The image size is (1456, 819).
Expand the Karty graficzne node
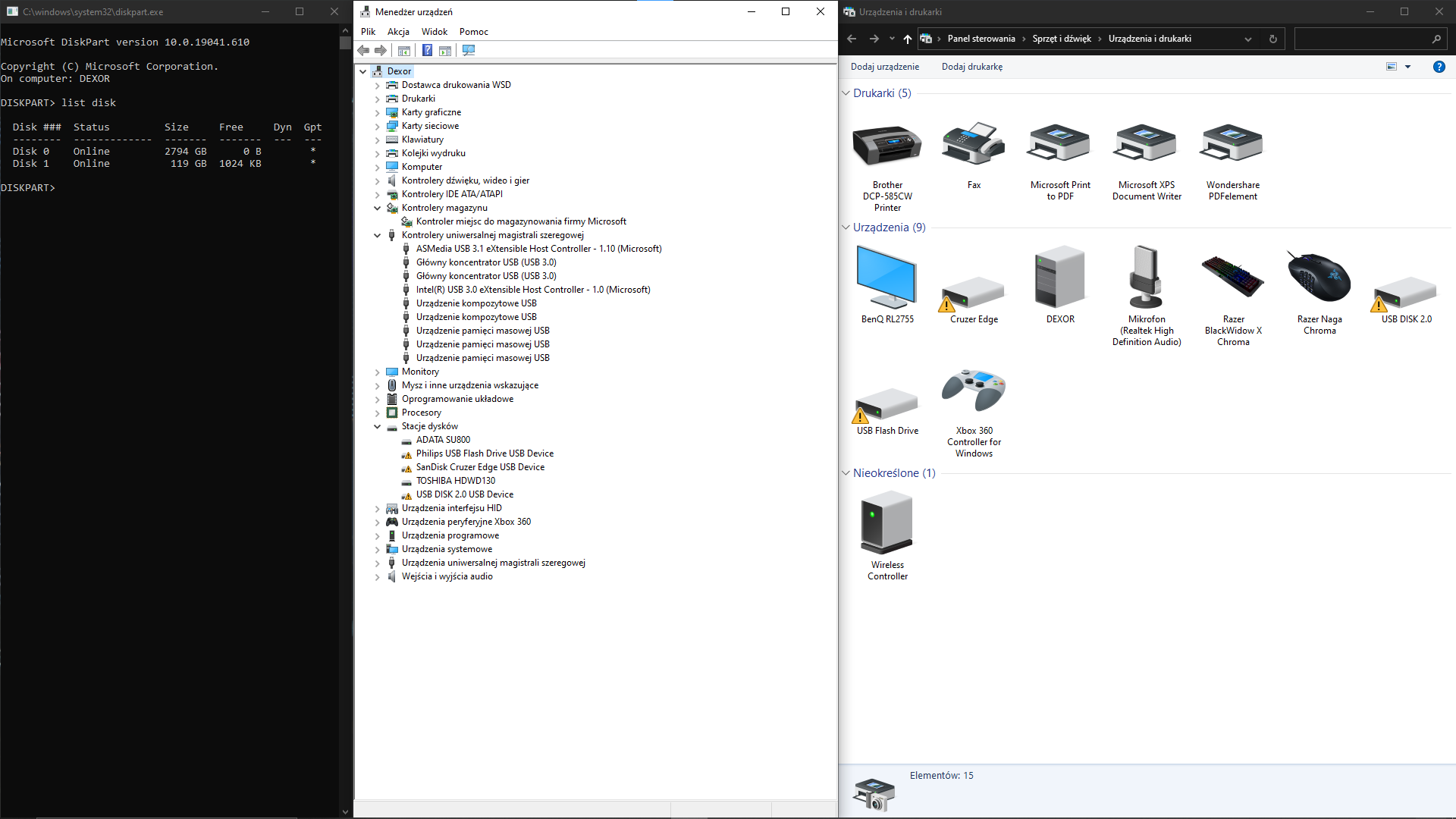pyautogui.click(x=378, y=112)
